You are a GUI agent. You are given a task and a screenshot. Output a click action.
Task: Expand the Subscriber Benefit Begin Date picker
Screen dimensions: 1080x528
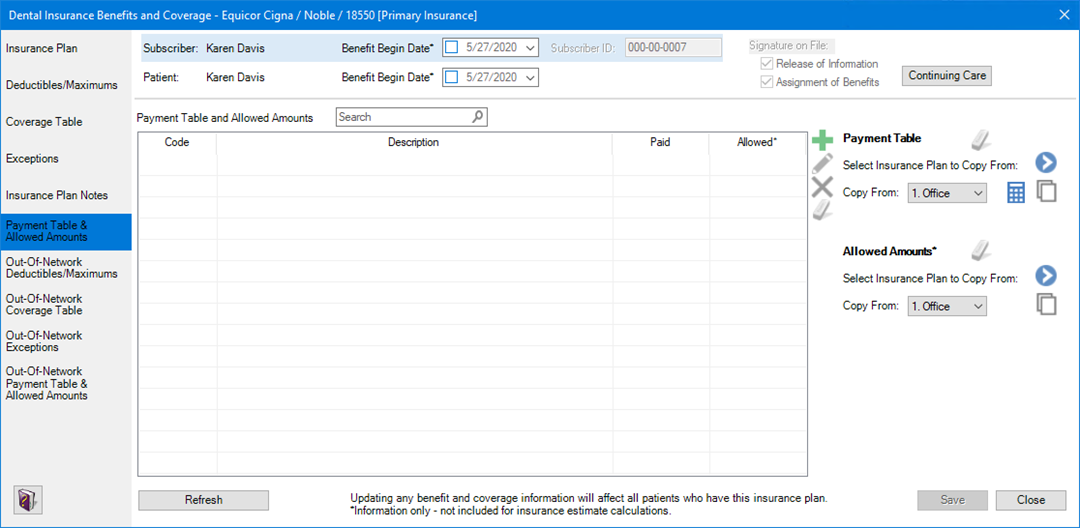pos(529,47)
